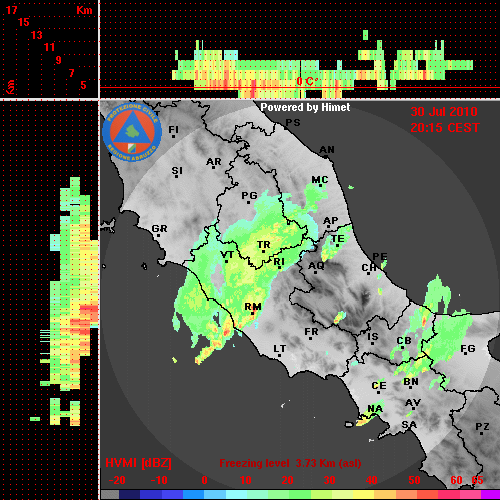
Task: Click the '5' km altitude label
Action: pos(83,85)
